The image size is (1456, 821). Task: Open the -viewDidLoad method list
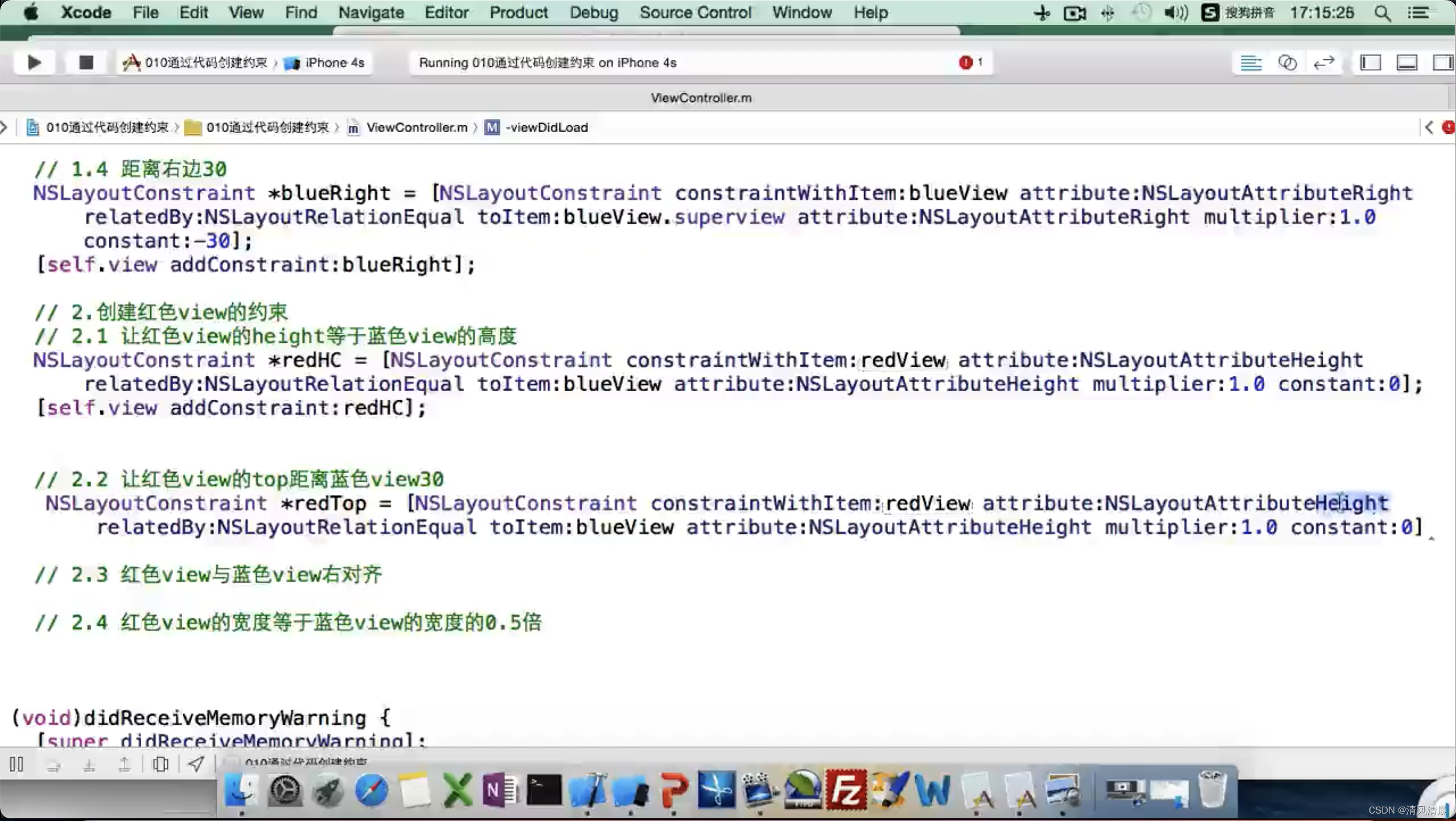click(537, 128)
